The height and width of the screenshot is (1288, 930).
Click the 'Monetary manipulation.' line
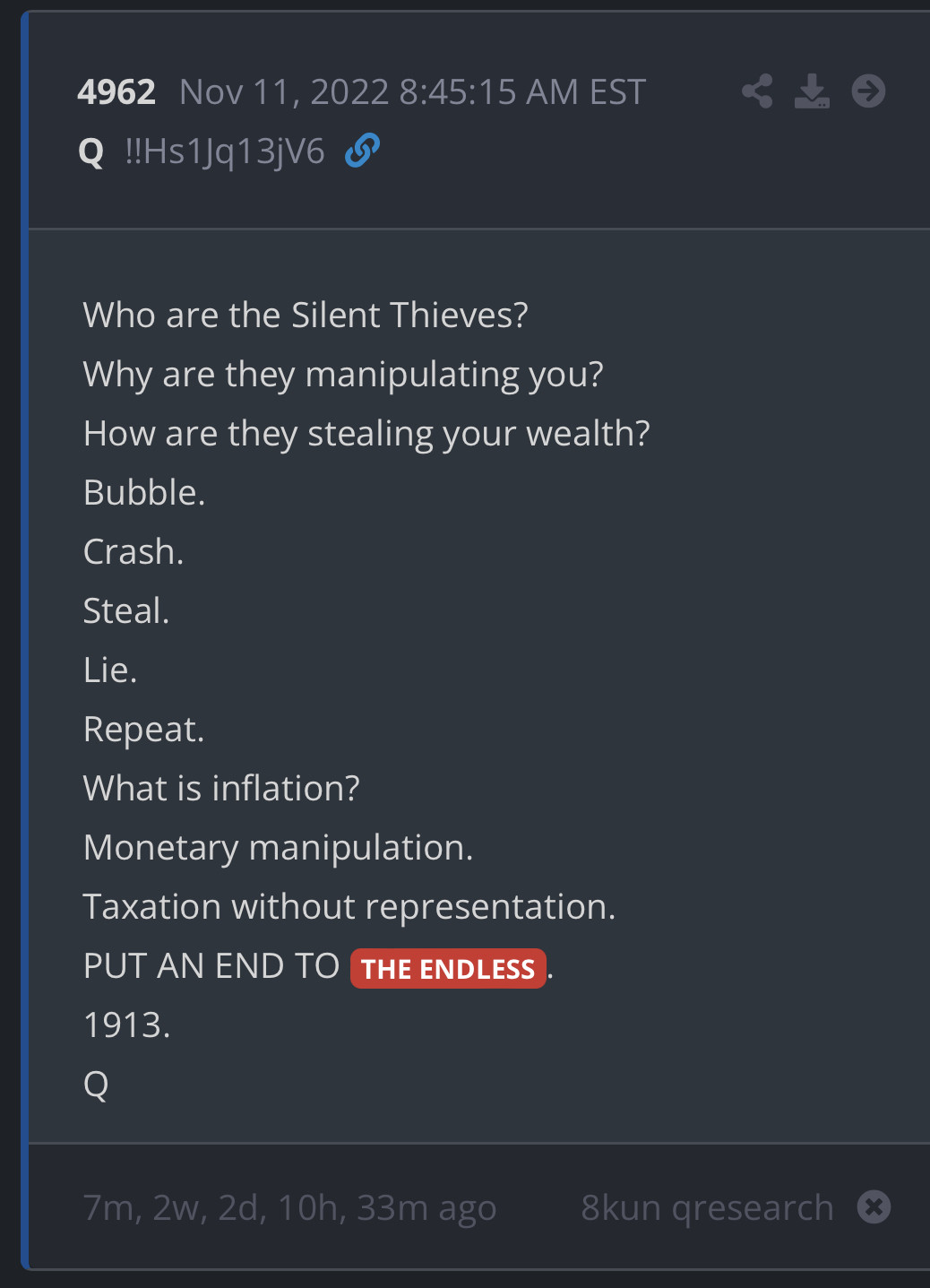tap(278, 848)
